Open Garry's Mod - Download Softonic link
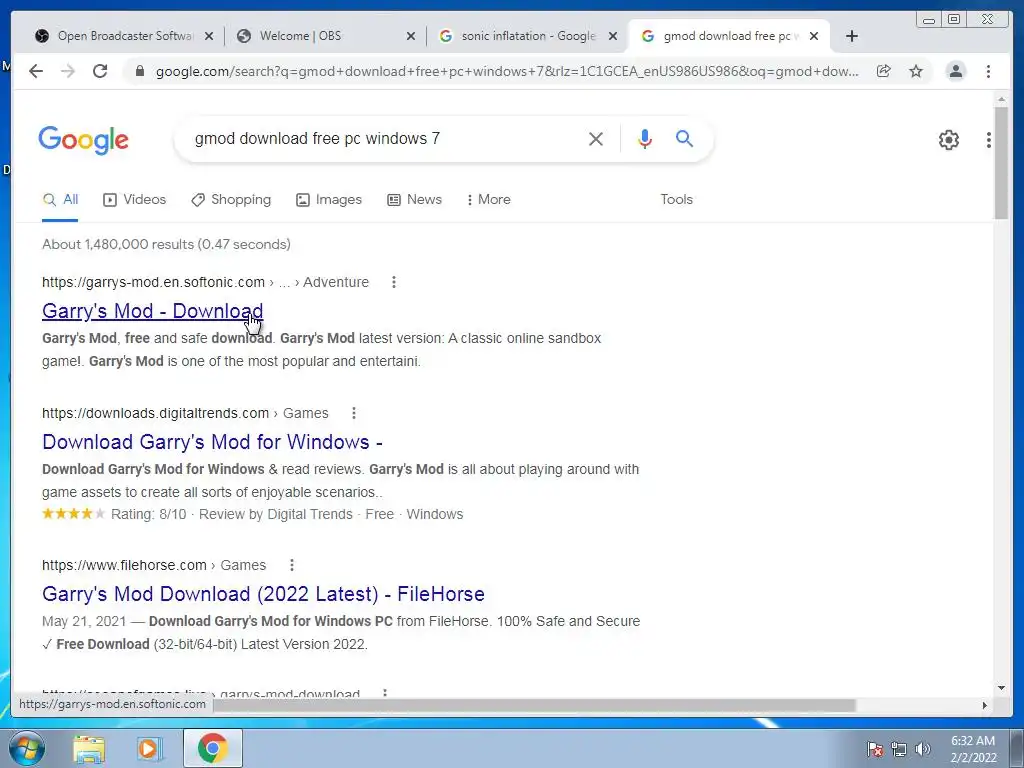 pyautogui.click(x=153, y=311)
